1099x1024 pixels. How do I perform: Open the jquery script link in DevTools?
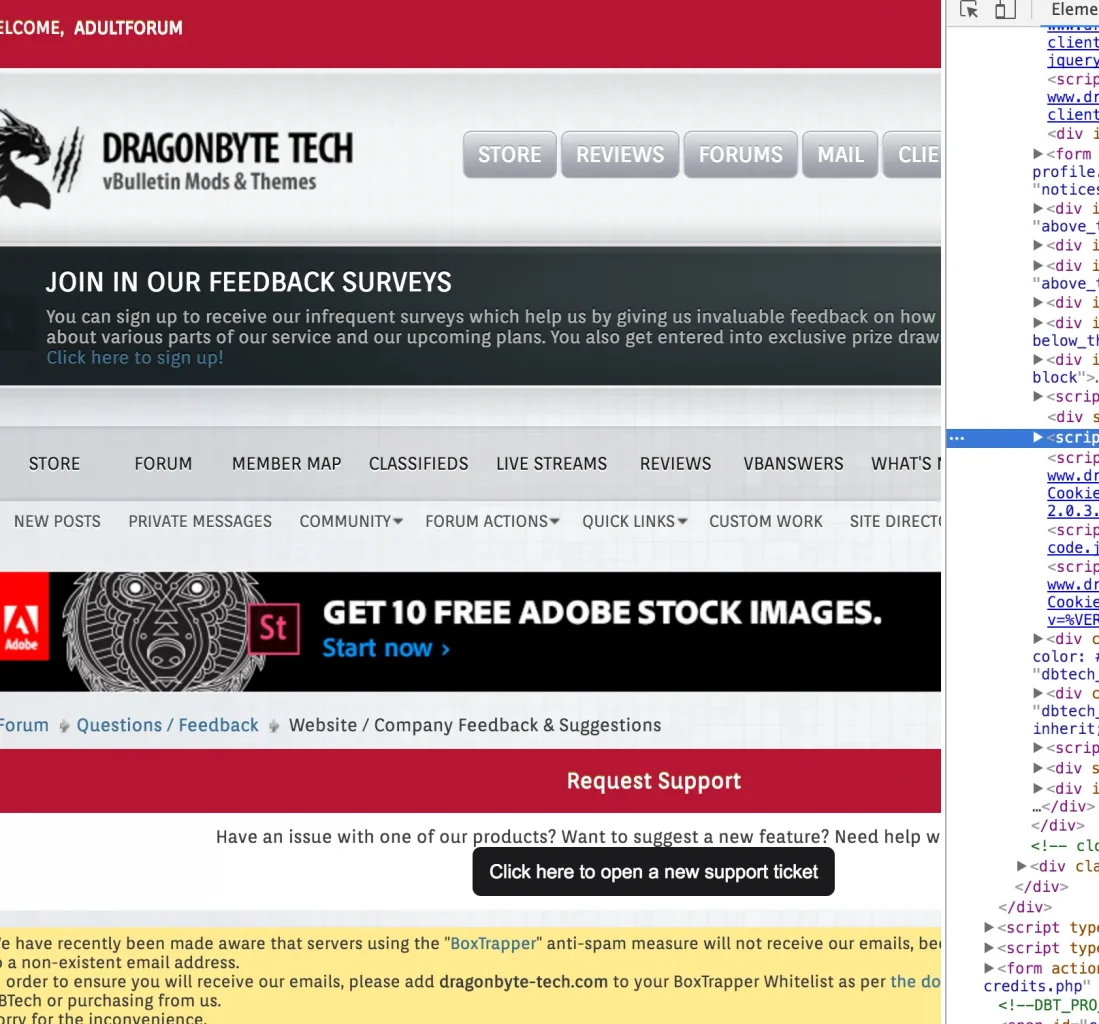[1072, 61]
